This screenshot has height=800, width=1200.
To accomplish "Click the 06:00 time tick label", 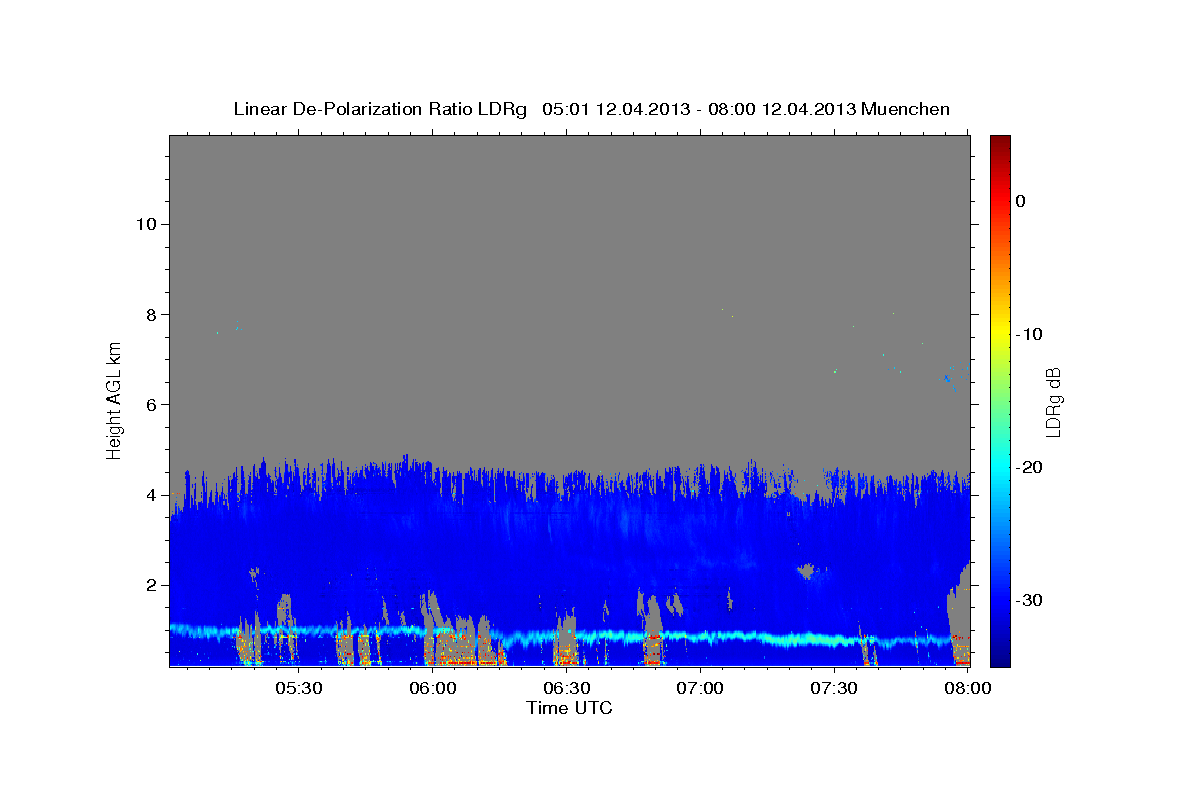I will [x=433, y=688].
